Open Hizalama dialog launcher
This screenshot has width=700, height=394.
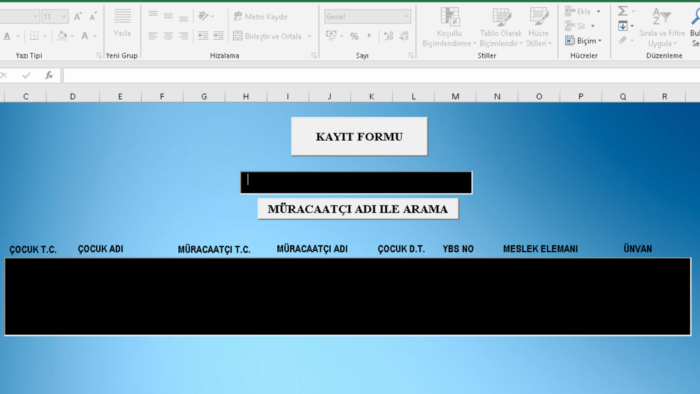tap(314, 56)
